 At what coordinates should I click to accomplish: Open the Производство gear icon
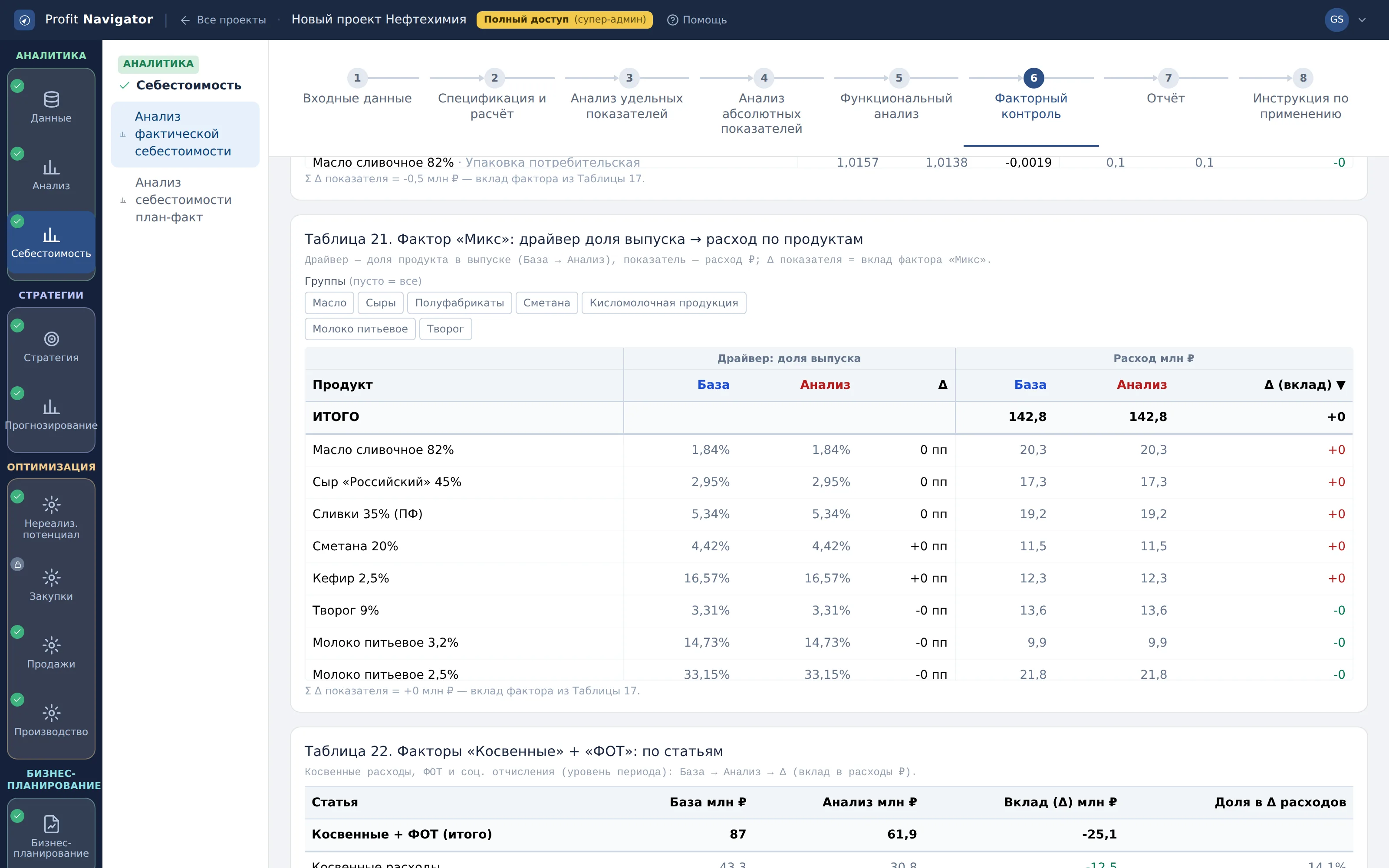[x=51, y=713]
